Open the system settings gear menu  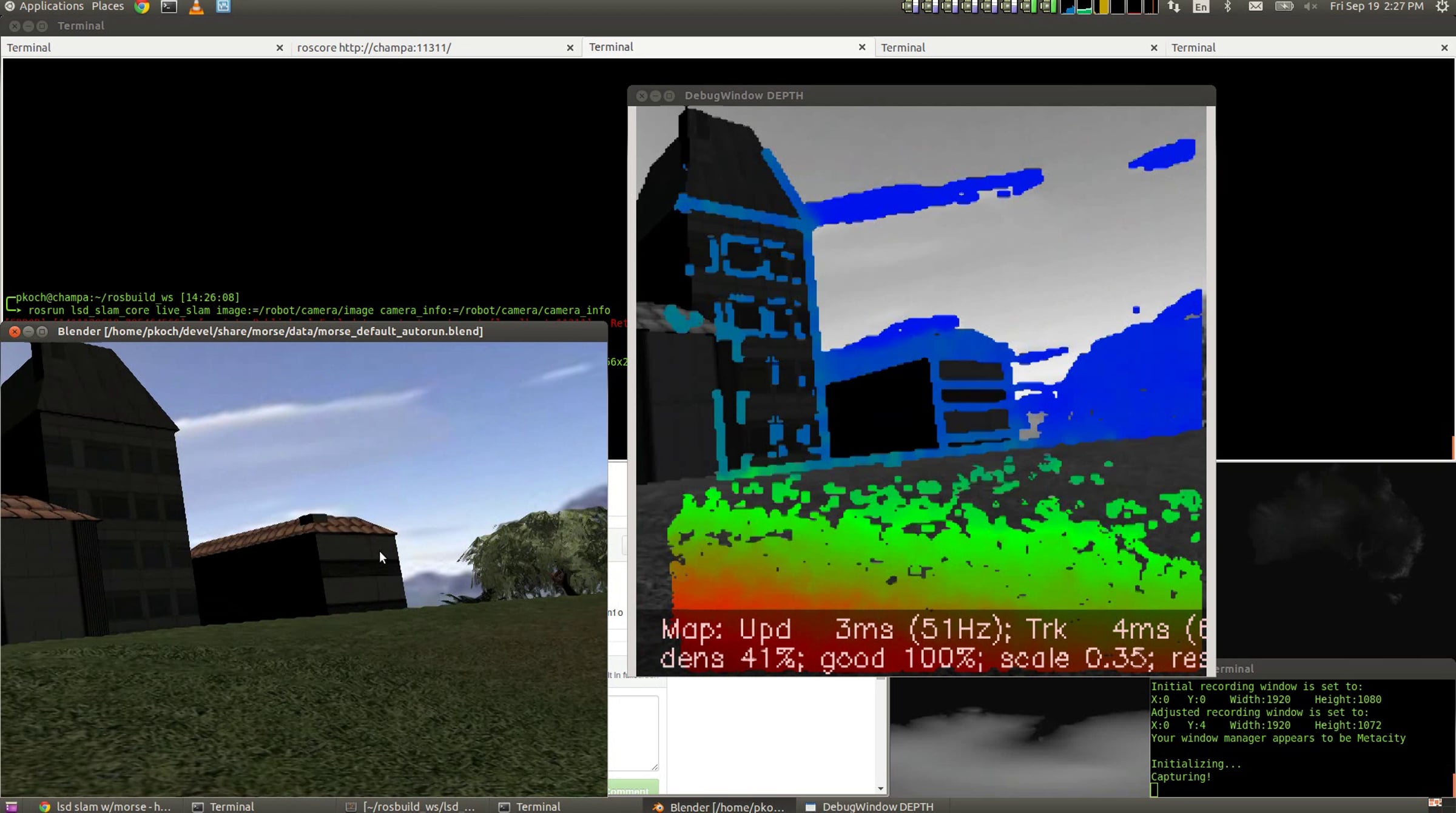[1443, 7]
